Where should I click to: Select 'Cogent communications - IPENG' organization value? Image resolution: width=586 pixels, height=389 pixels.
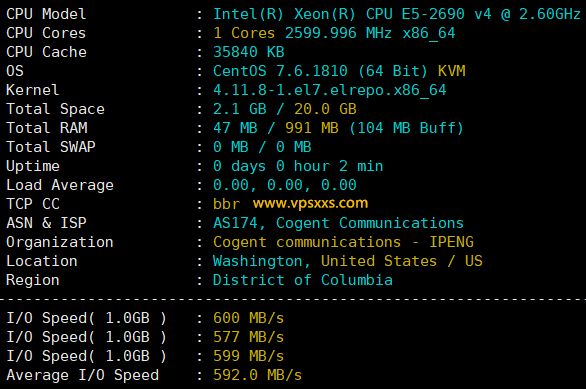point(343,242)
